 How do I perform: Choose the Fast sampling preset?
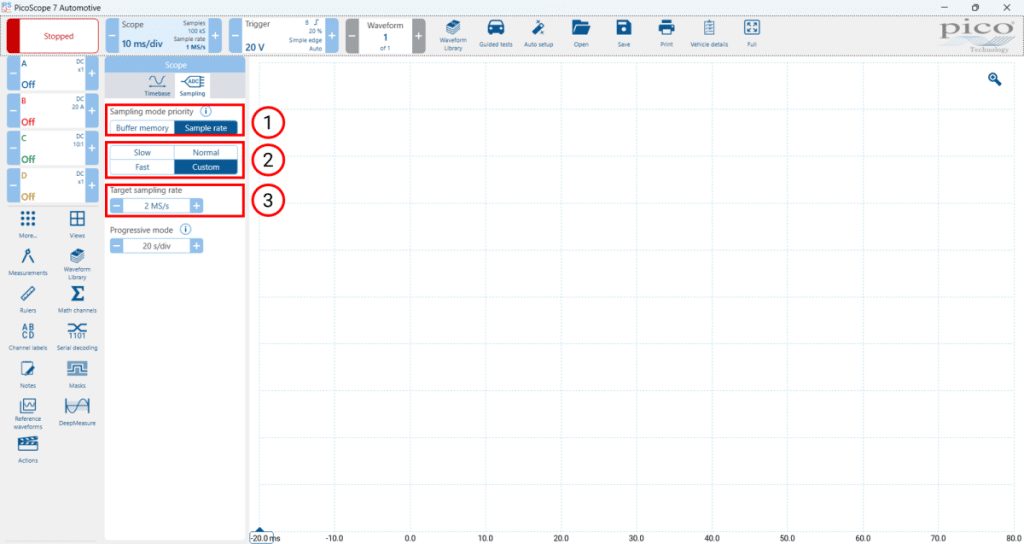pyautogui.click(x=142, y=167)
